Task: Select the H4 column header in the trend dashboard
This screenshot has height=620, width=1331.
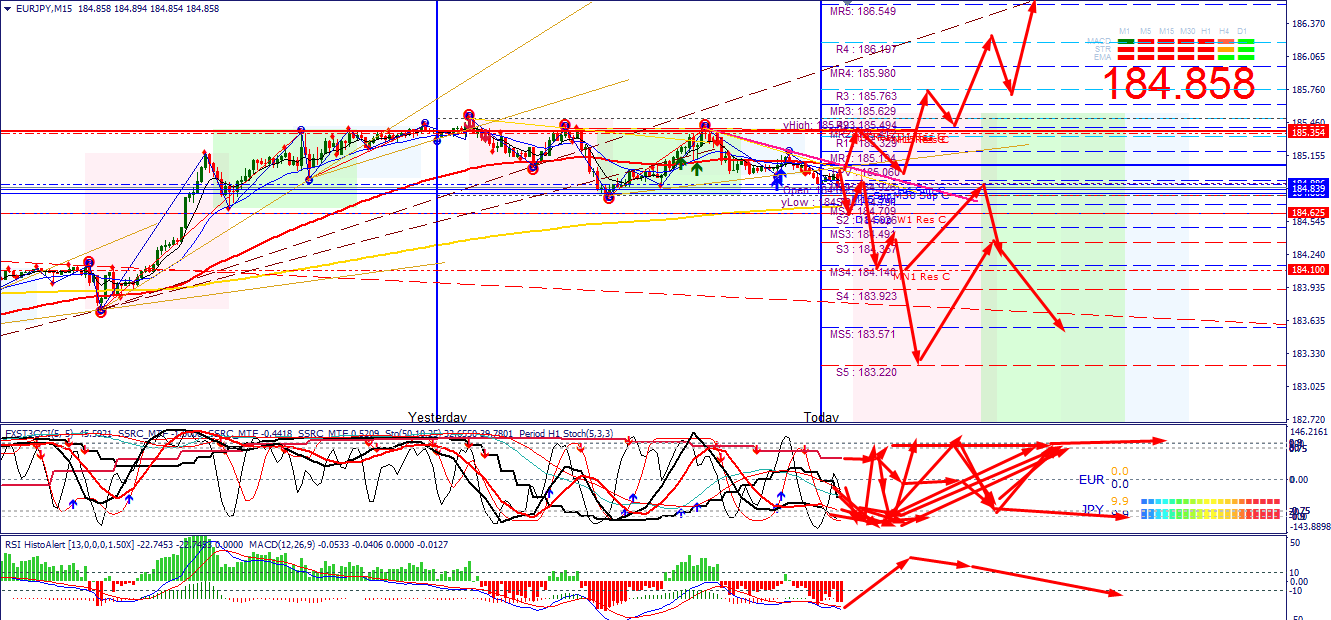Action: 1225,31
